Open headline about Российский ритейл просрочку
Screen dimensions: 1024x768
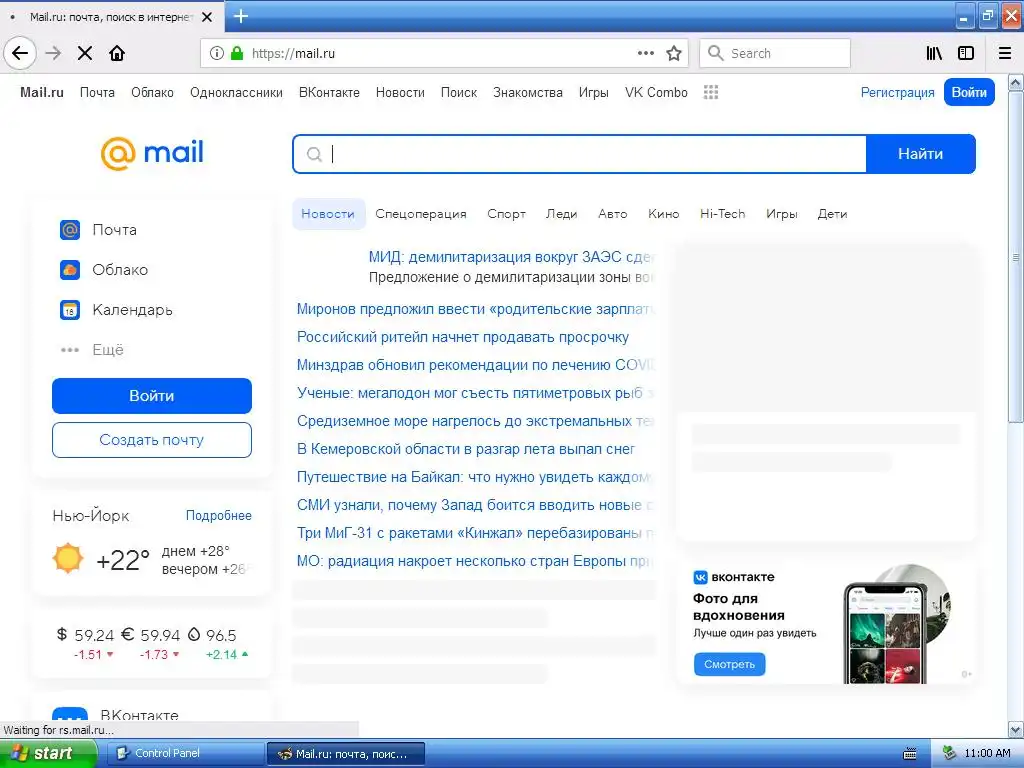point(462,338)
